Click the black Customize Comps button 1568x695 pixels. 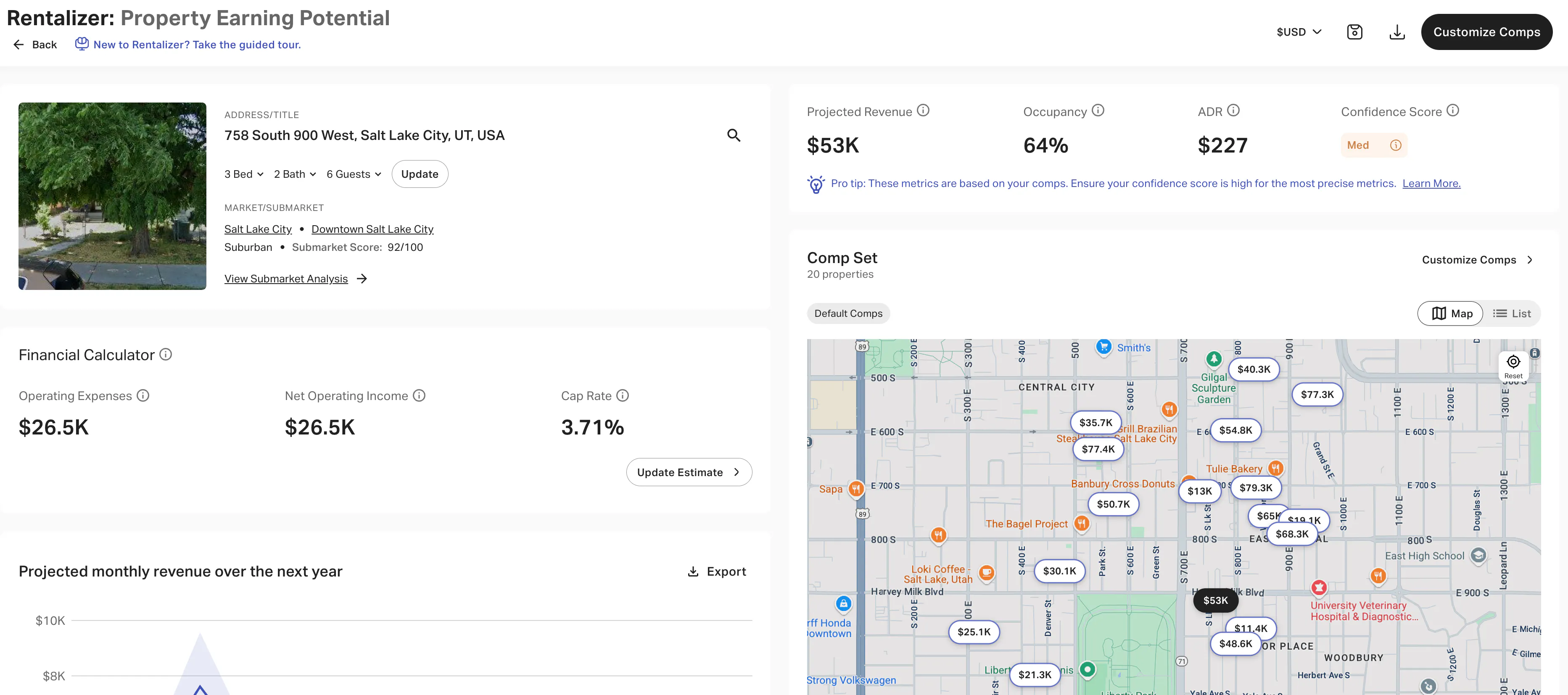(1486, 32)
